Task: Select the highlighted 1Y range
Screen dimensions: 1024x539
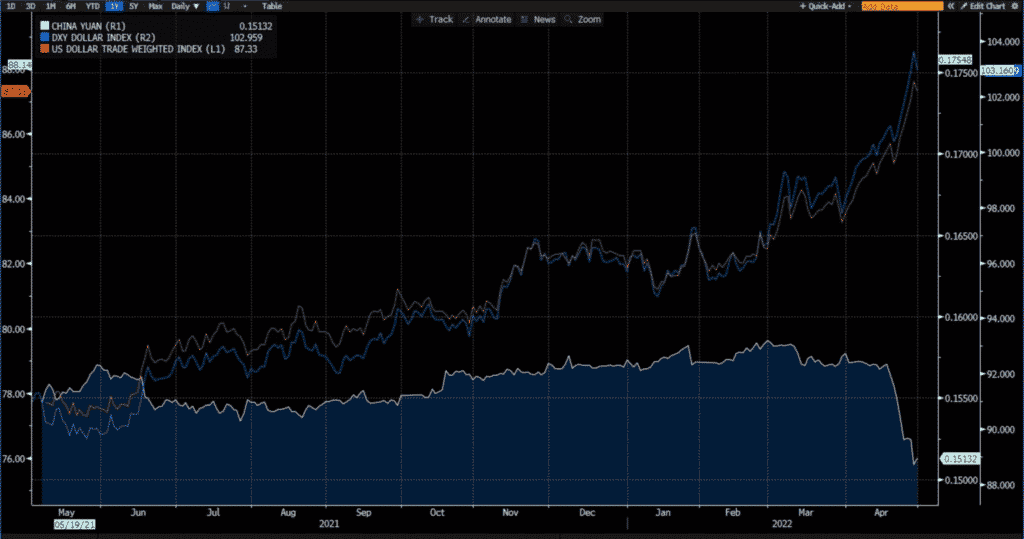Action: [114, 6]
